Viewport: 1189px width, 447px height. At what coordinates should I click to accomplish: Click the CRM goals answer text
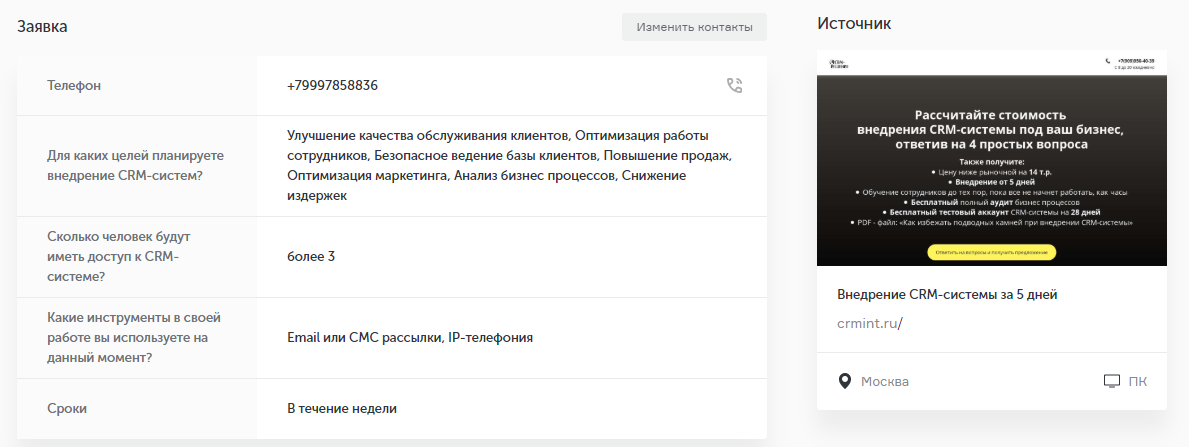pos(510,166)
